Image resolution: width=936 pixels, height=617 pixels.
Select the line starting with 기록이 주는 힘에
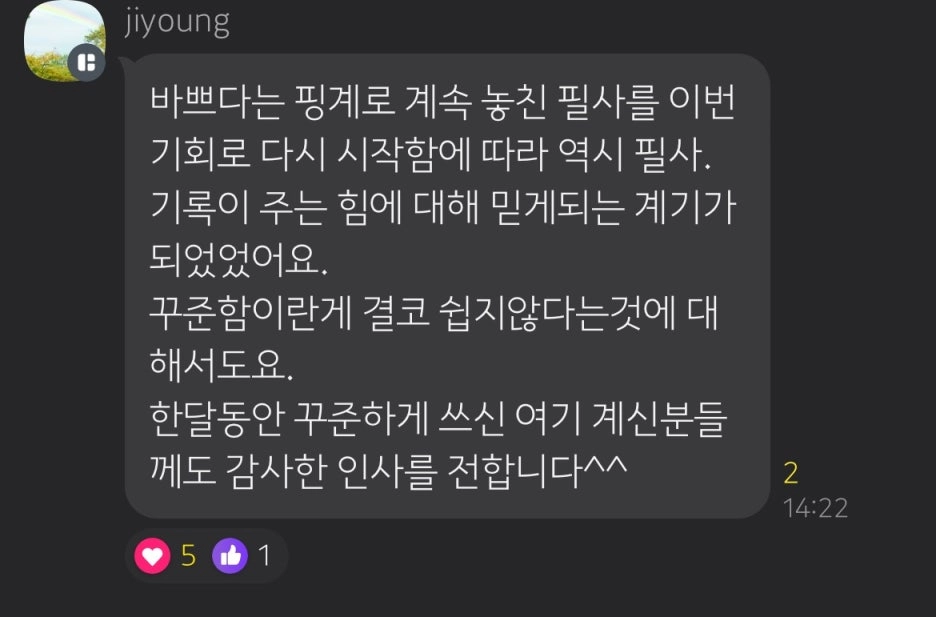tap(442, 208)
